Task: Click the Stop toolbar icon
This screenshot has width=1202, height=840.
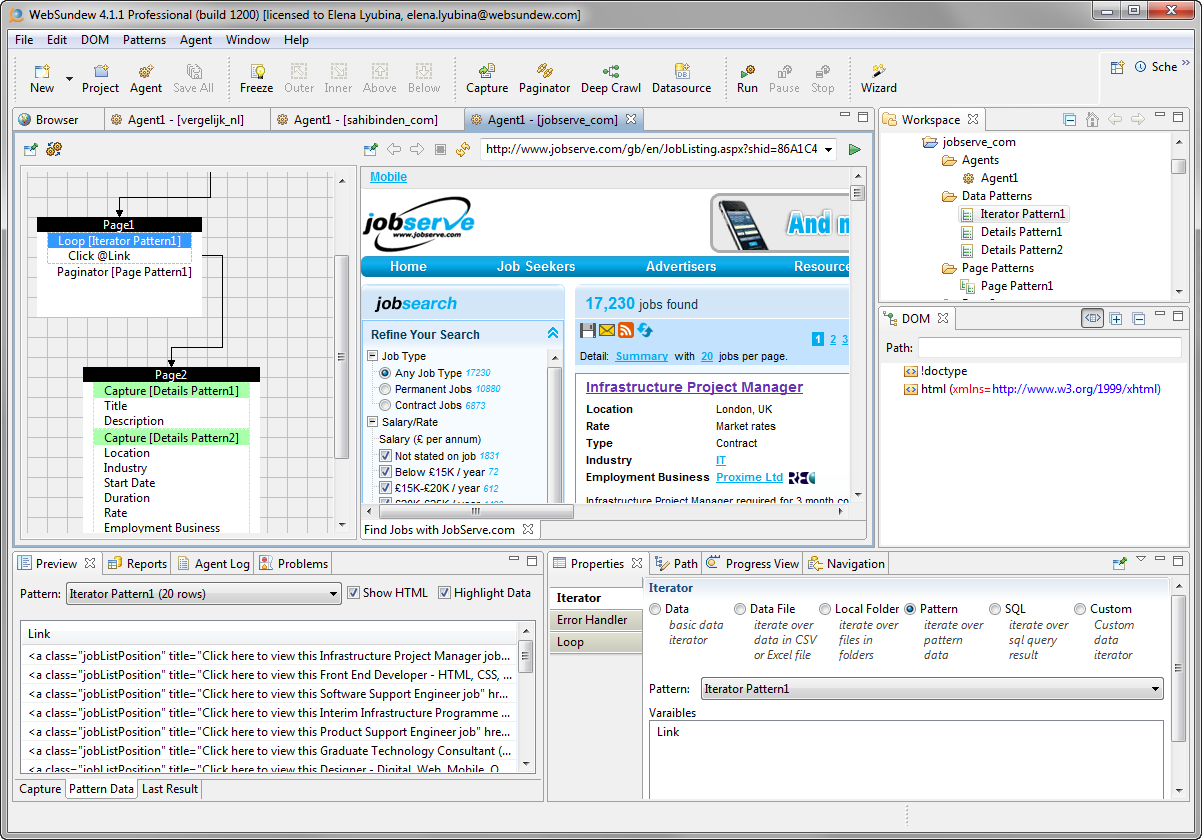Action: coord(822,71)
